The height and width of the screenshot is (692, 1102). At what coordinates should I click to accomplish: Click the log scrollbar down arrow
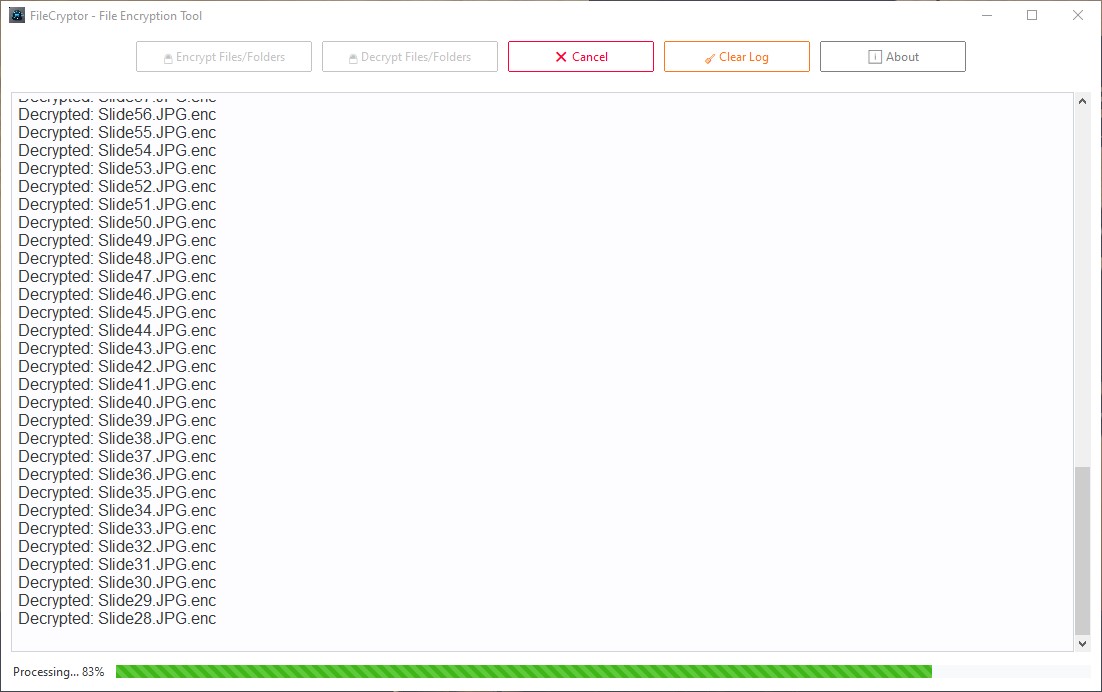tap(1082, 644)
